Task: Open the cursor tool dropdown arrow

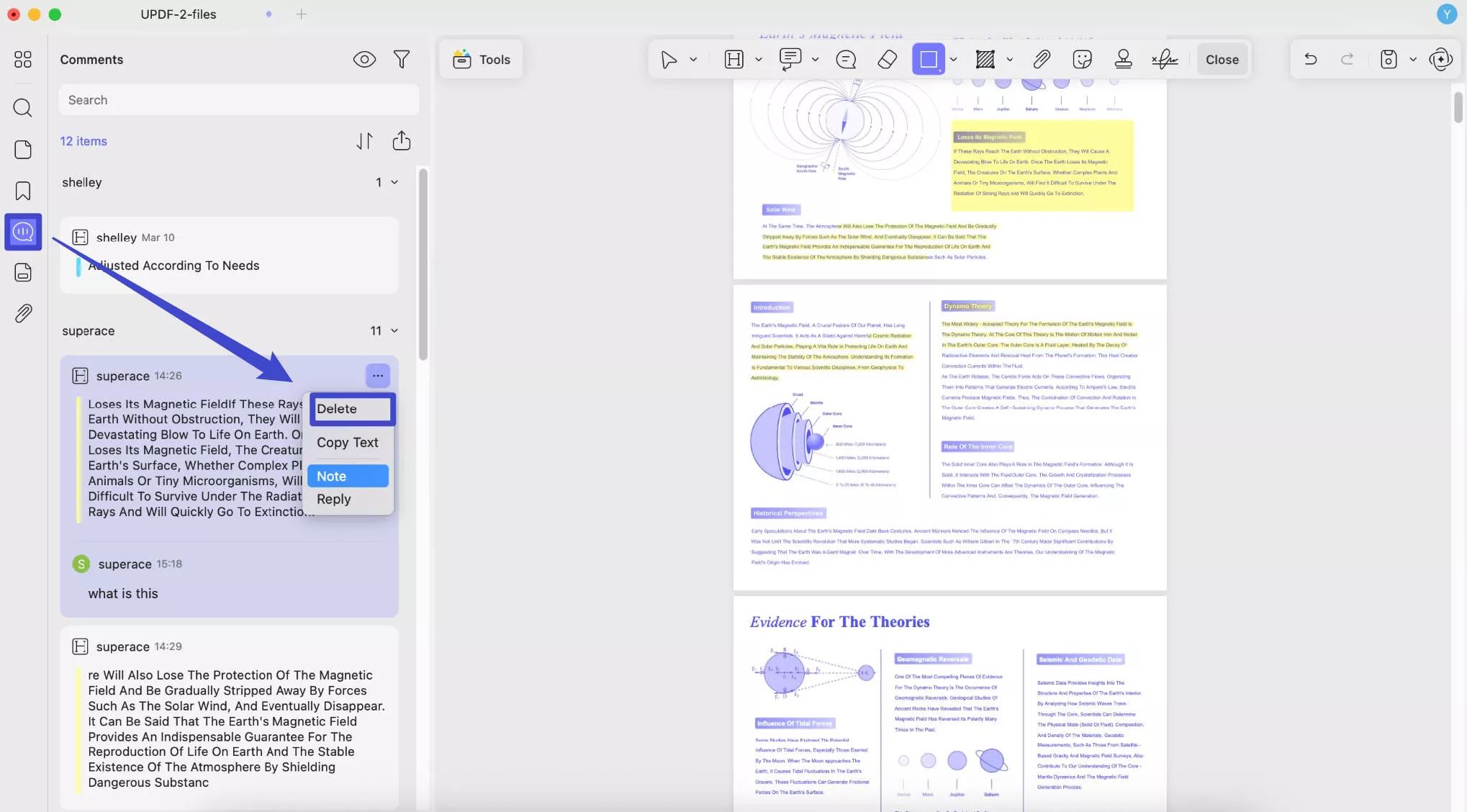Action: pyautogui.click(x=693, y=60)
